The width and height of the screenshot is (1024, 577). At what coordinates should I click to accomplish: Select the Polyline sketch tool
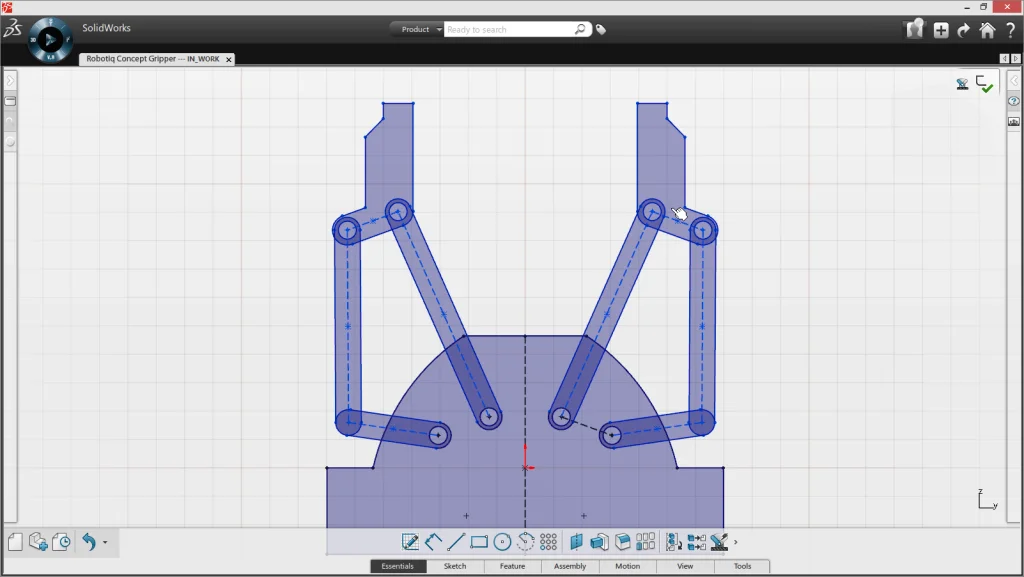pos(434,541)
